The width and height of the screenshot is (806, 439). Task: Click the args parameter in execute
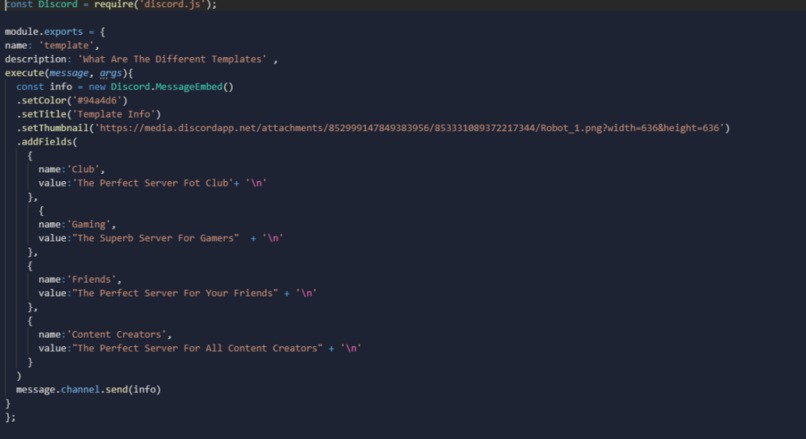111,73
